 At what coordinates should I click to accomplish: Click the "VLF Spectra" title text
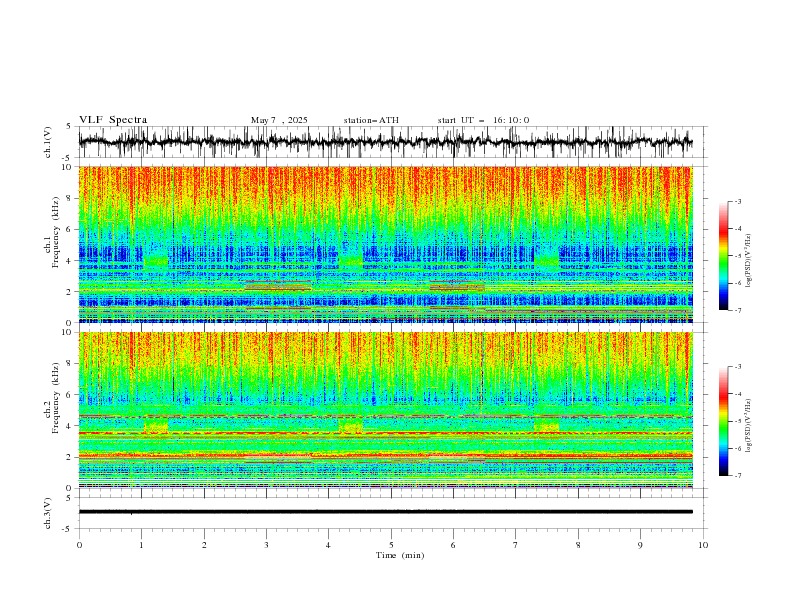113,120
